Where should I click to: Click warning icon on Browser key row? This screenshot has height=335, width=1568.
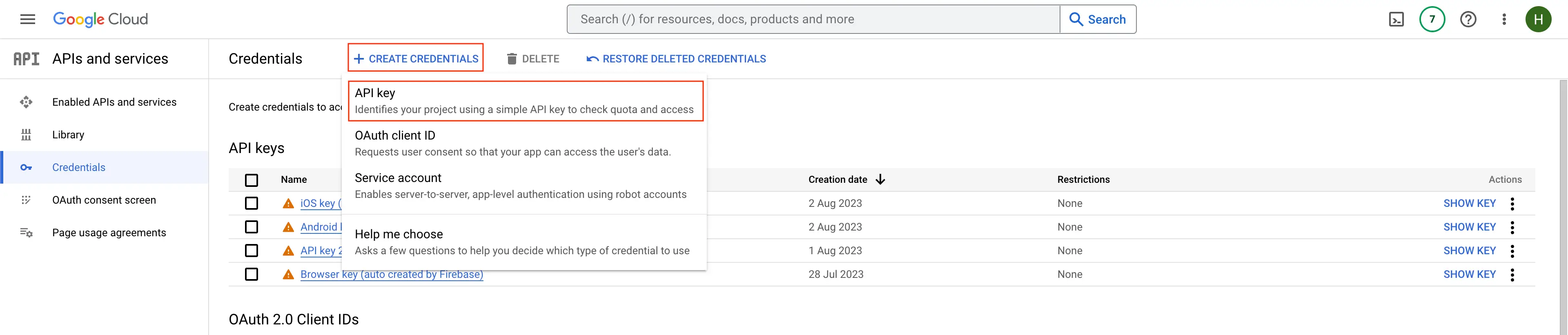click(289, 275)
